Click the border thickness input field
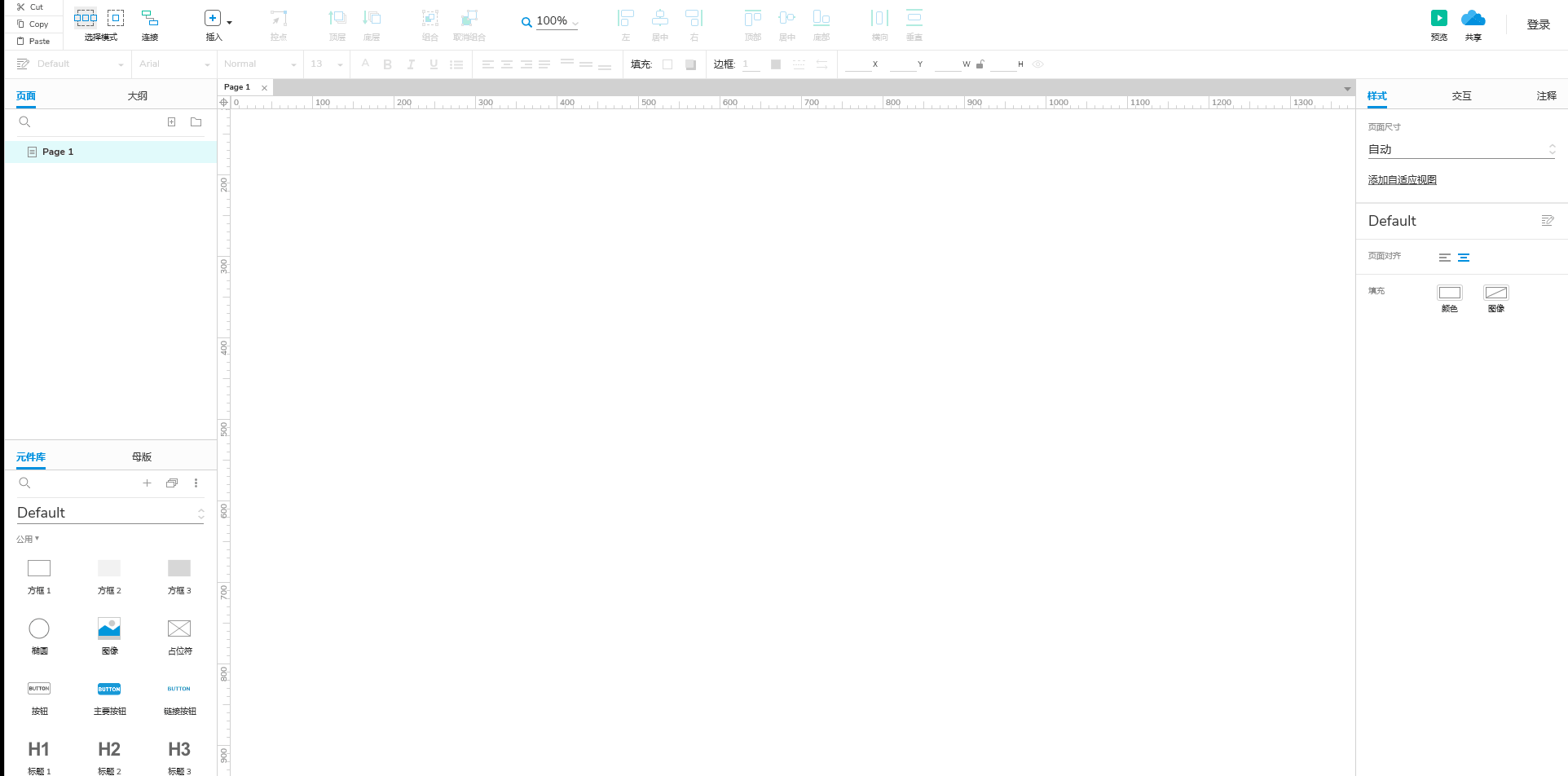The image size is (1568, 776). (x=751, y=64)
